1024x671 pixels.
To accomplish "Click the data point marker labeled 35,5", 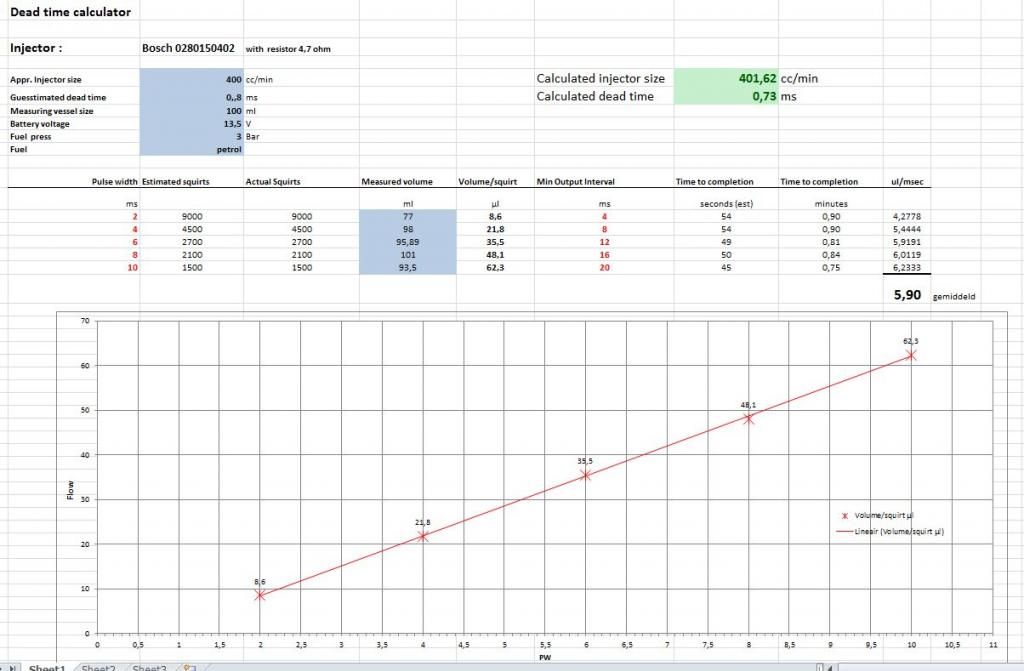I will pos(586,475).
